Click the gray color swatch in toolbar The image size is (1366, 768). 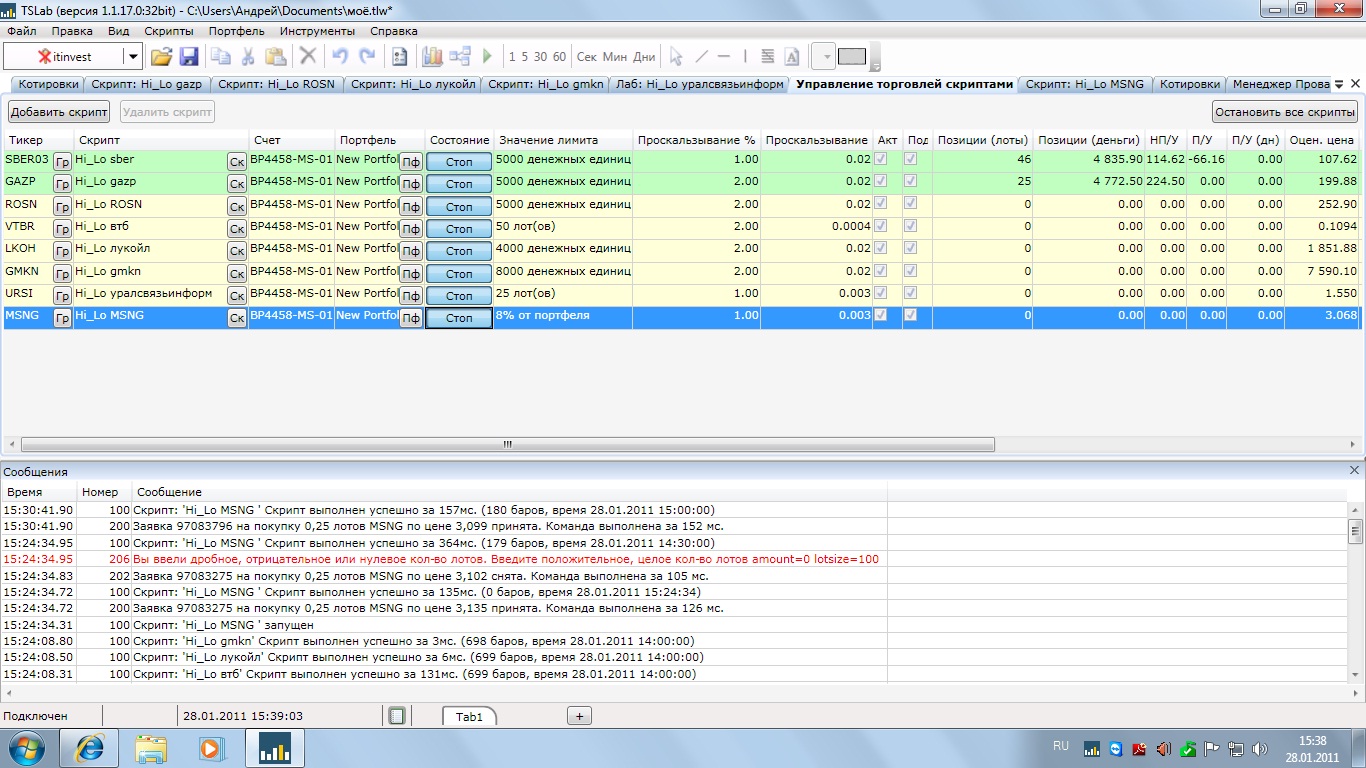tap(852, 57)
